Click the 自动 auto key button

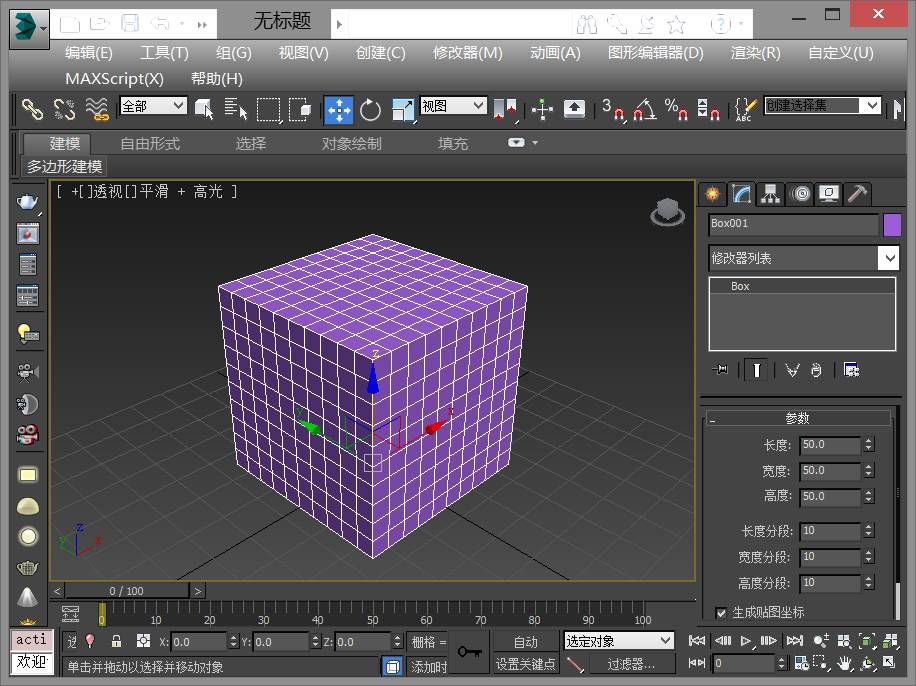(x=526, y=642)
